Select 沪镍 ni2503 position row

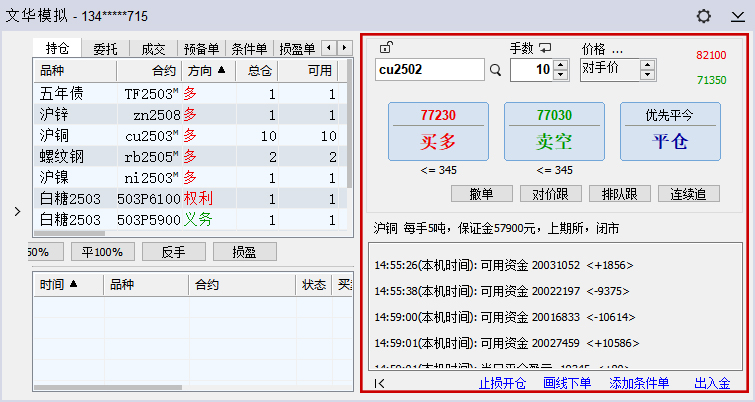(190, 178)
